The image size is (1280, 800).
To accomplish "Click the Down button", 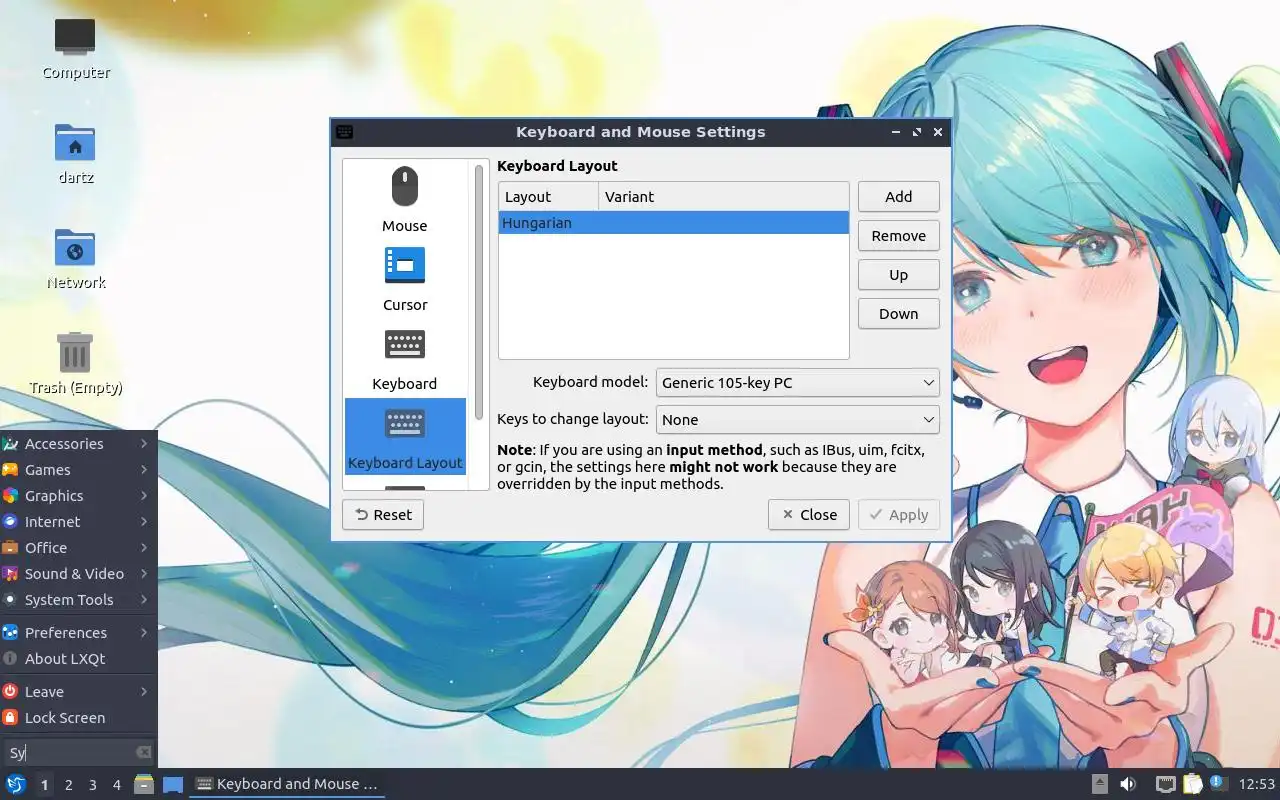I will click(898, 313).
